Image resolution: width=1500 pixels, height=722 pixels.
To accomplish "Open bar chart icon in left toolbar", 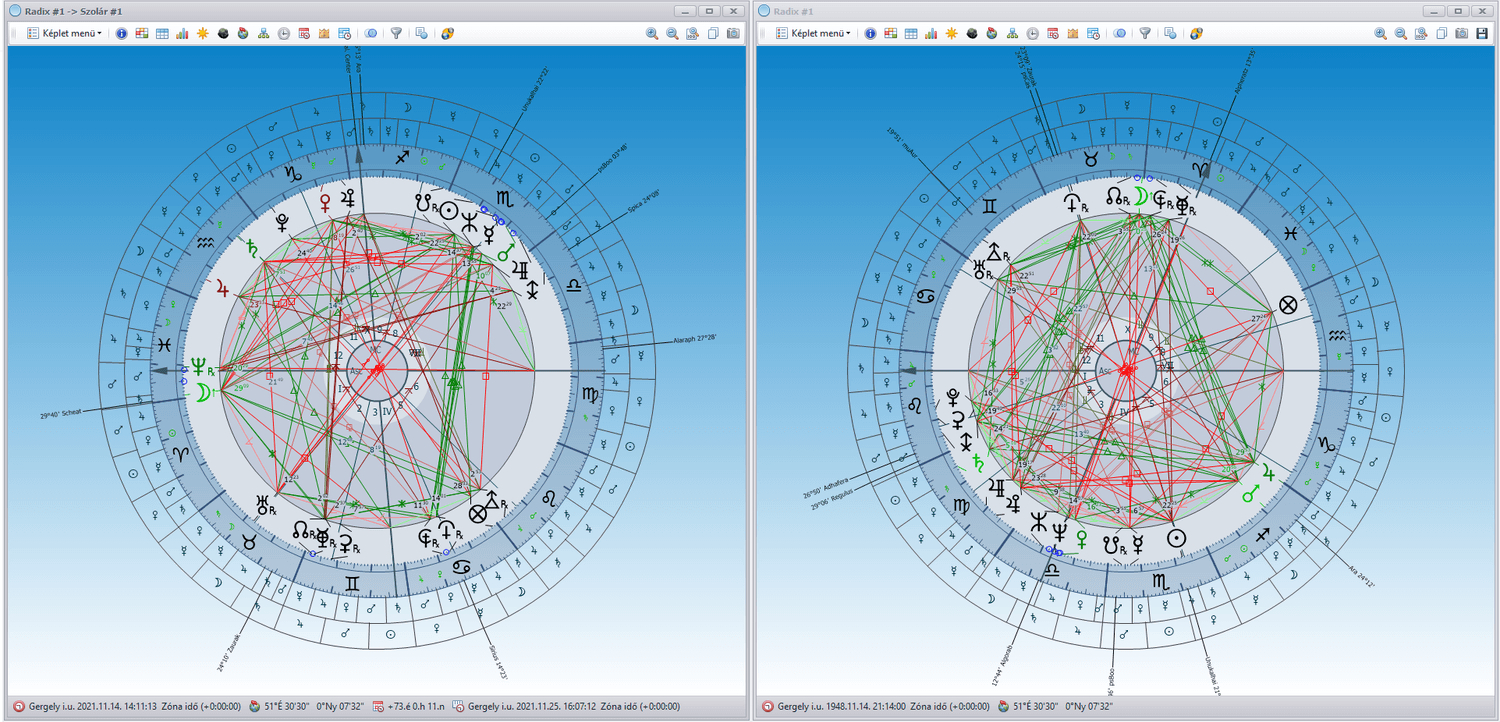I will click(182, 33).
